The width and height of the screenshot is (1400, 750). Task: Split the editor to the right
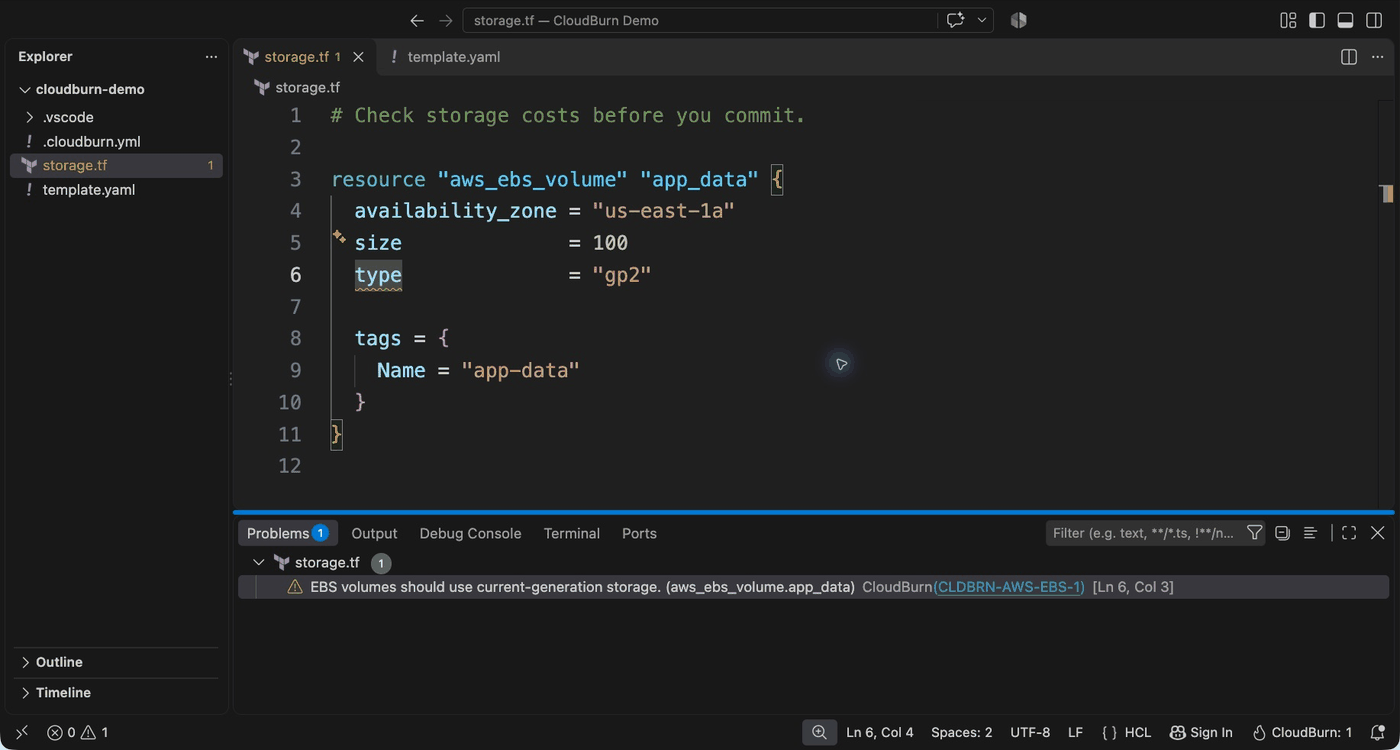coord(1349,57)
